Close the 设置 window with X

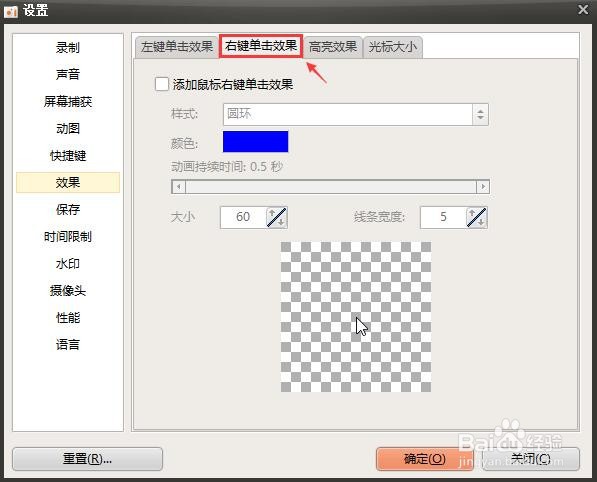[583, 10]
